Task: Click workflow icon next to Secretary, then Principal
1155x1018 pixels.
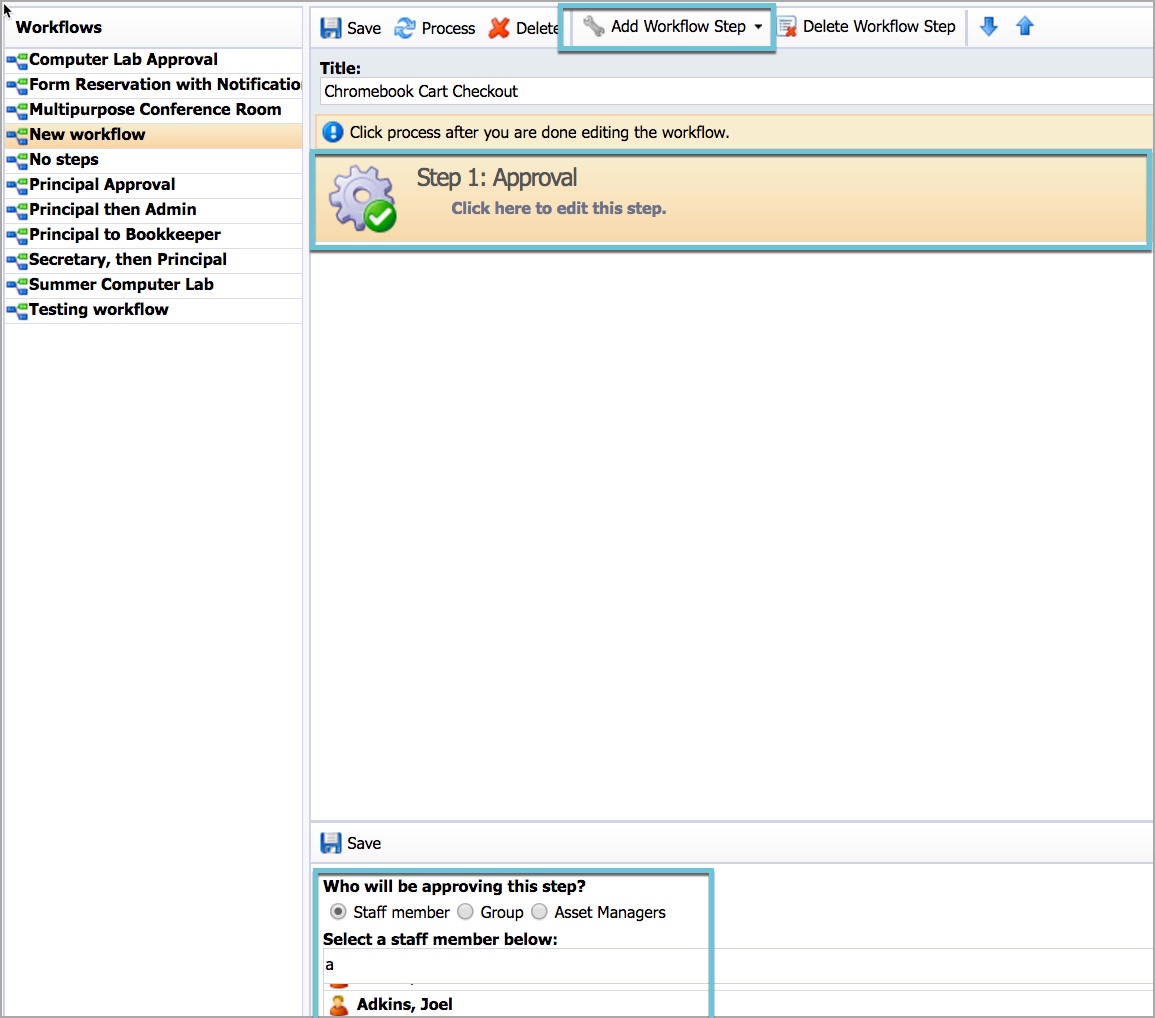Action: point(17,261)
